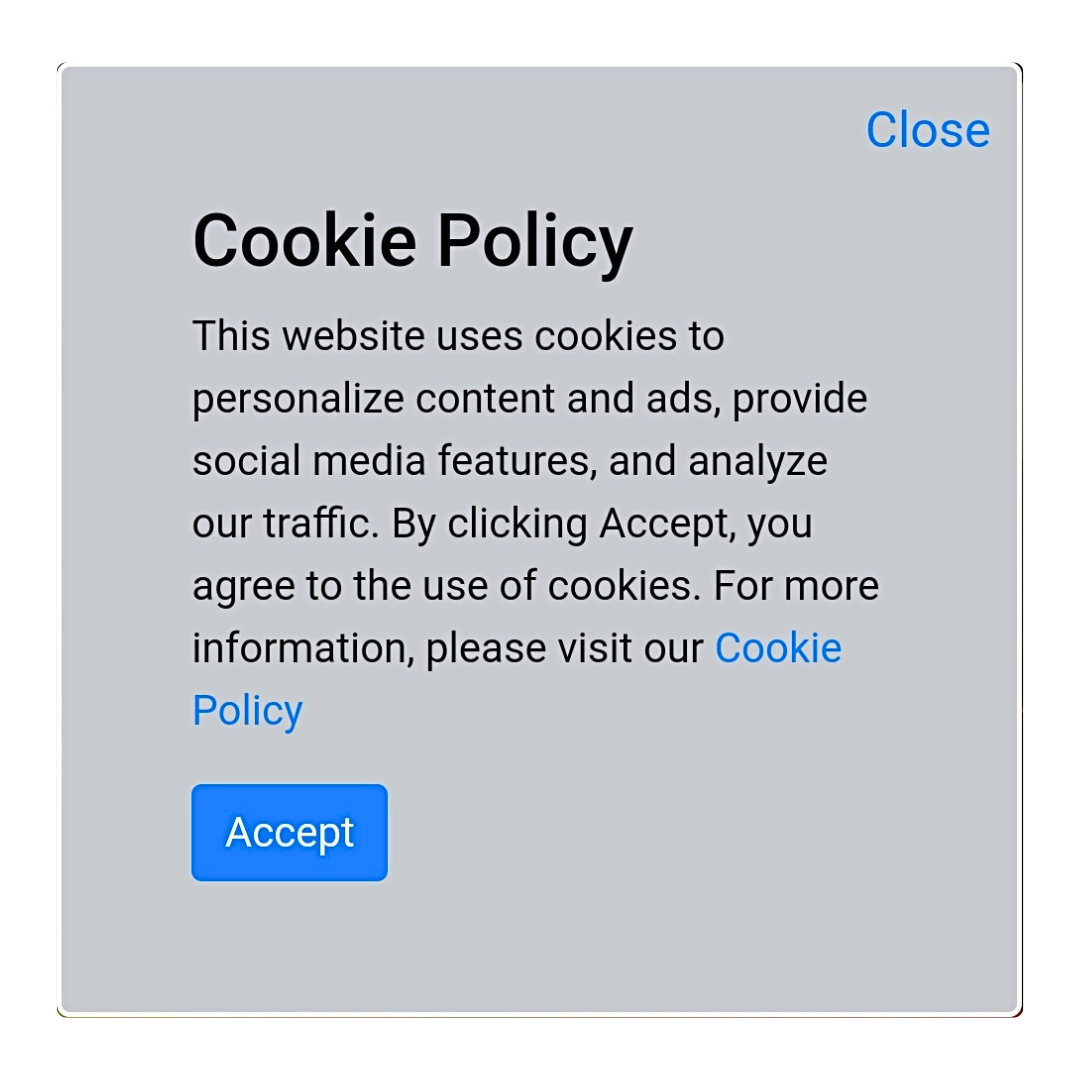Image resolution: width=1080 pixels, height=1080 pixels.
Task: Click the word 'Policy' in the heading
Action: 535,242
